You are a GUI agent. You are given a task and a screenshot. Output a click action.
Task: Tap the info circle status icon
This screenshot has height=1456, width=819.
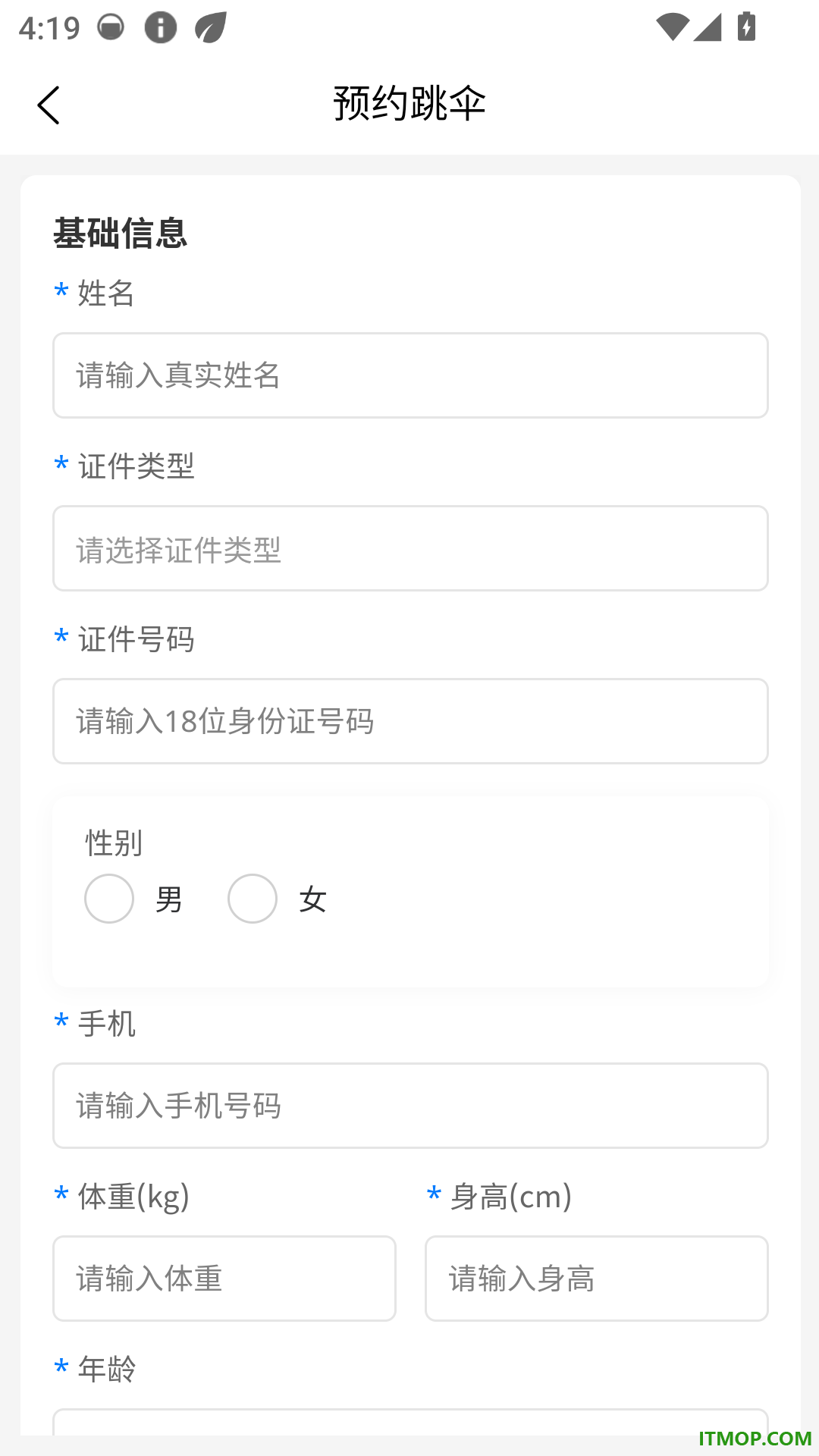pos(161,28)
